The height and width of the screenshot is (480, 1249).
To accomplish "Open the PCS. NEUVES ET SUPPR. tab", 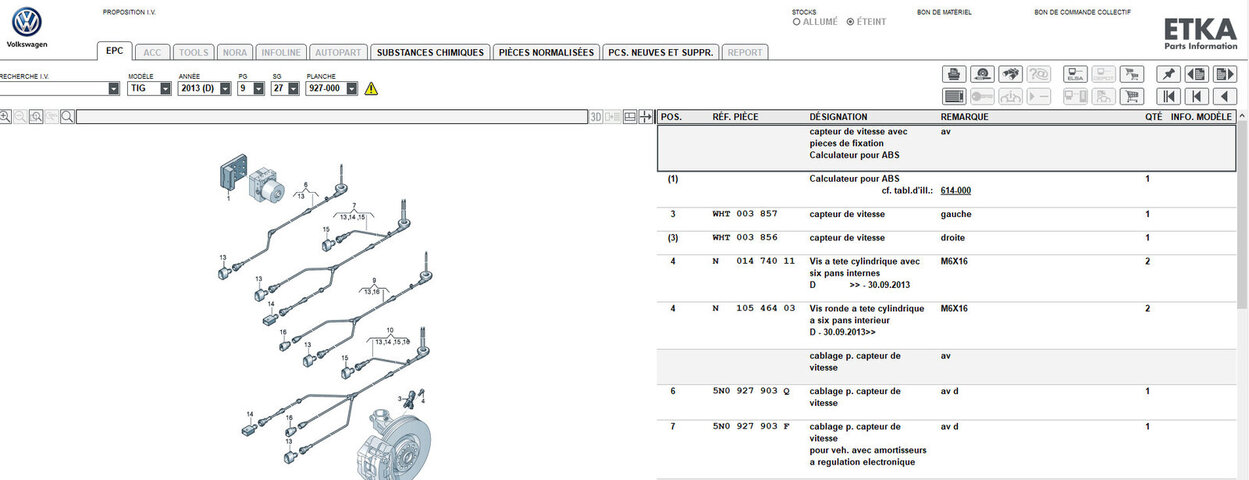I will click(x=661, y=52).
